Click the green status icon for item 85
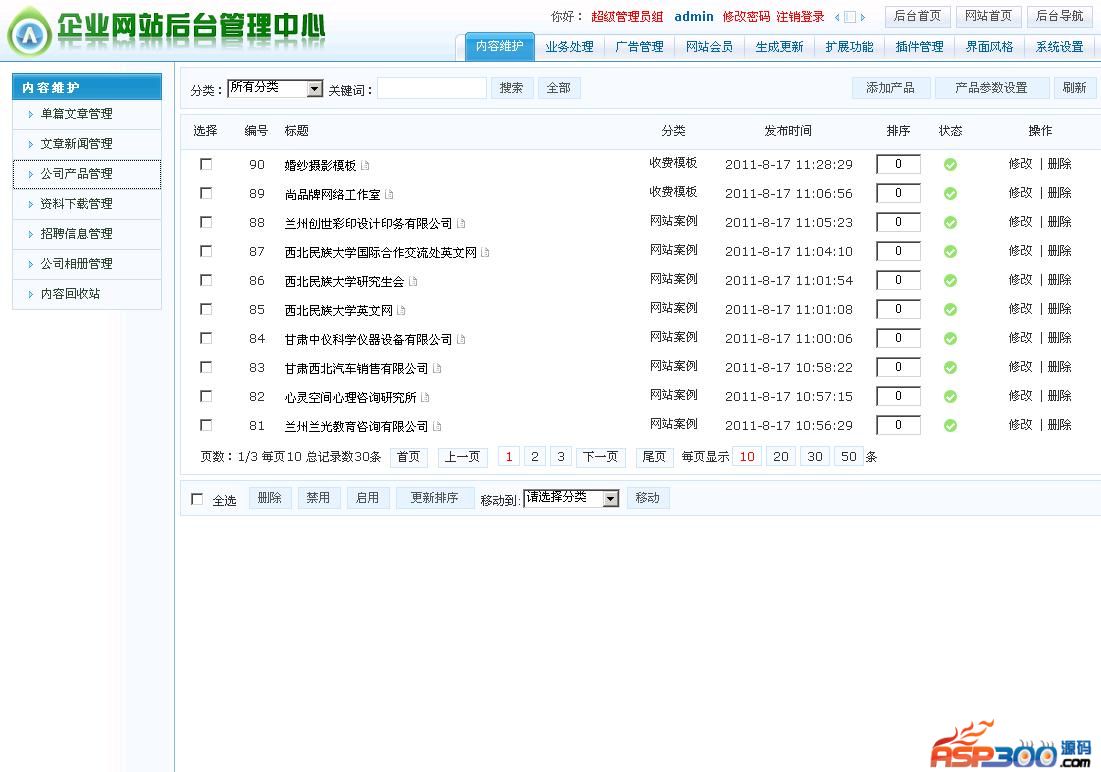Image resolution: width=1101 pixels, height=772 pixels. click(x=950, y=310)
